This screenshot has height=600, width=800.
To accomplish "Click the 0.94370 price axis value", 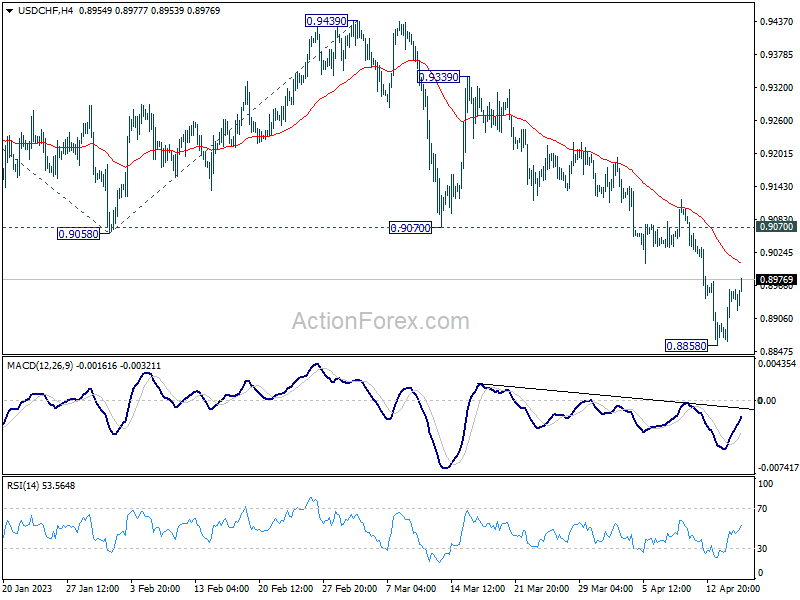I will point(777,21).
